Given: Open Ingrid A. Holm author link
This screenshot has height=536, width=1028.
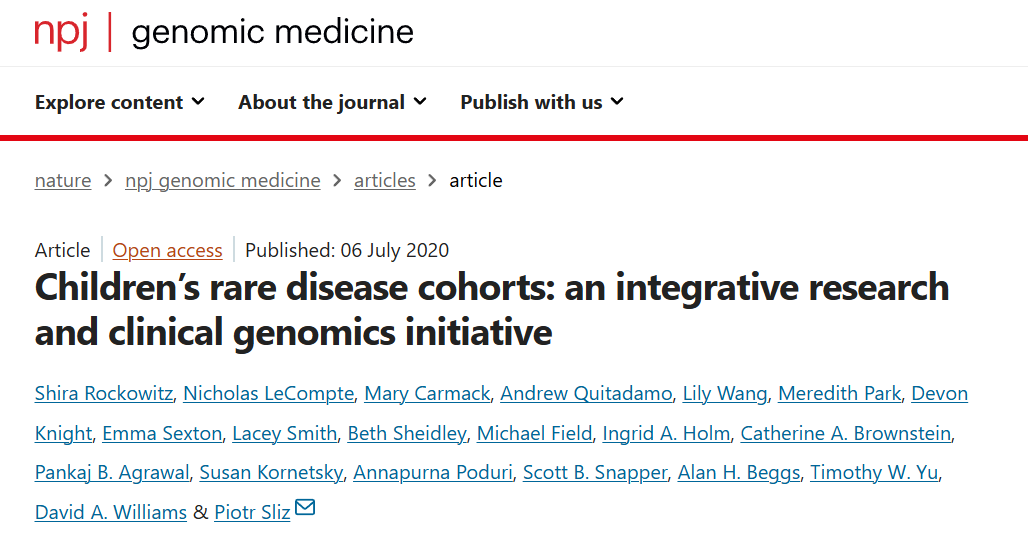Looking at the screenshot, I should (x=666, y=433).
